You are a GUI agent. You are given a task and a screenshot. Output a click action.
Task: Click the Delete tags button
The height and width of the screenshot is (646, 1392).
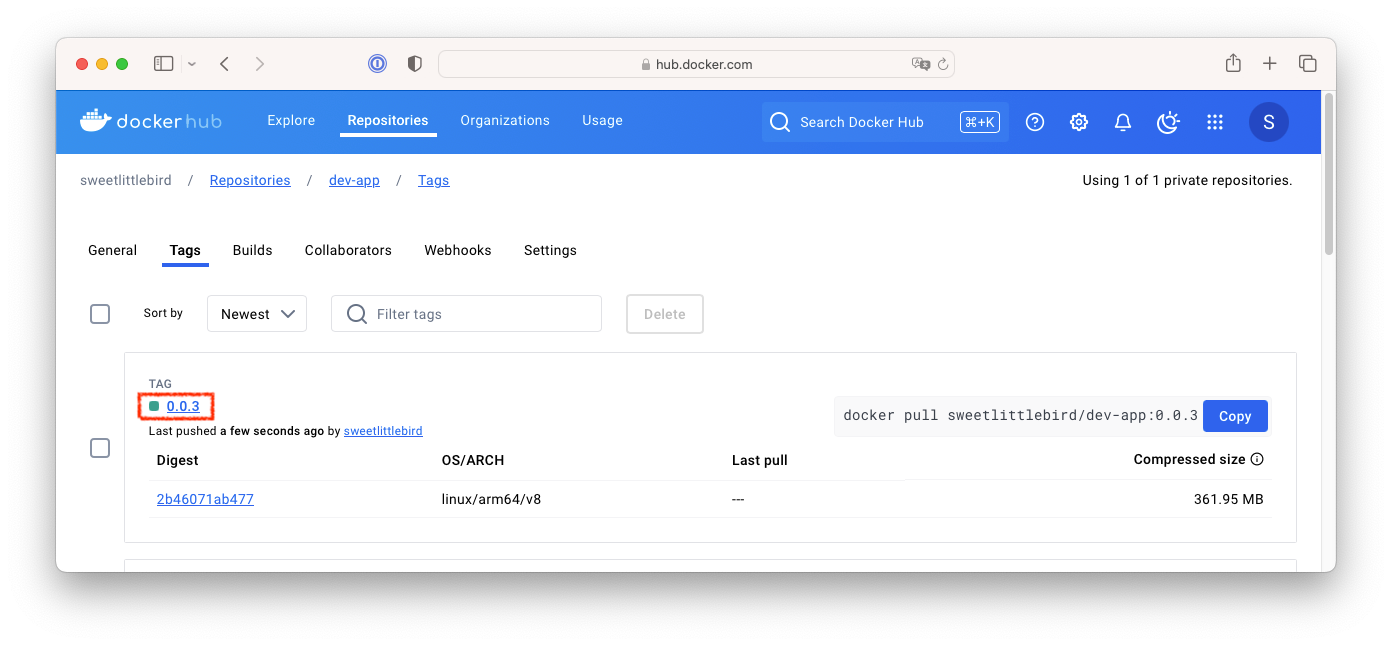(665, 314)
